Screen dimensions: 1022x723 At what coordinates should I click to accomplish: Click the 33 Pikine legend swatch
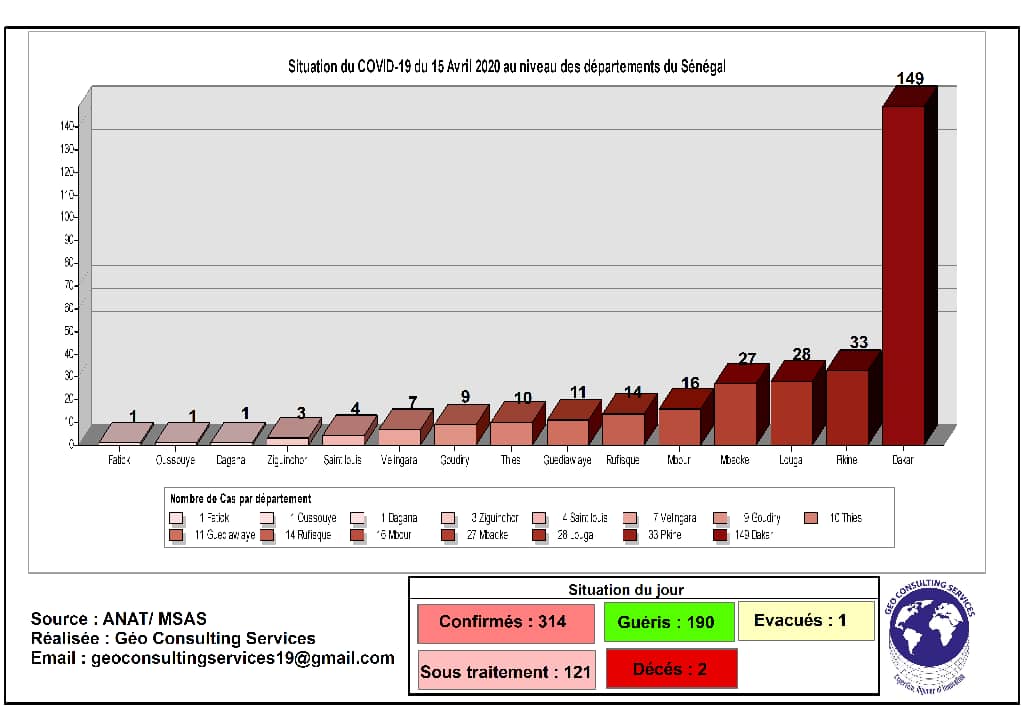630,535
